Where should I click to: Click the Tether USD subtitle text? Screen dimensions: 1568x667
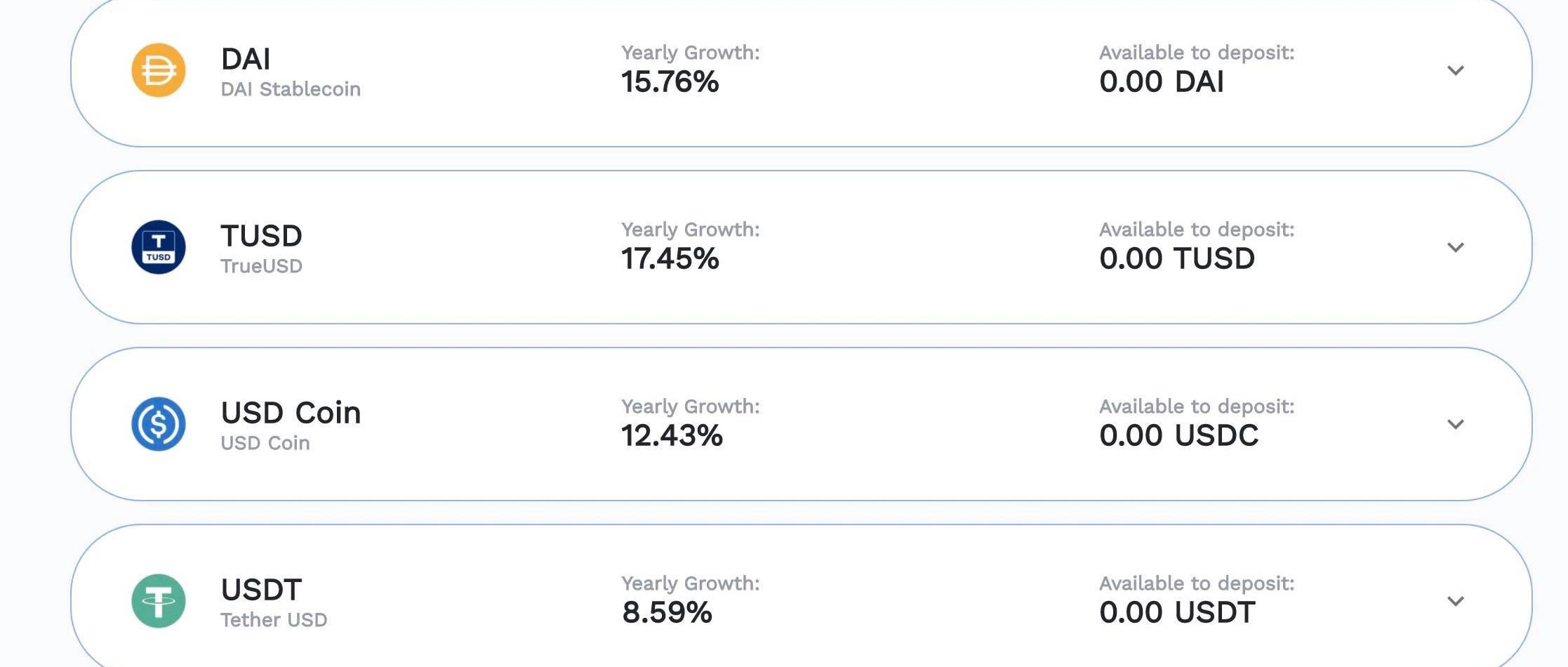(274, 620)
